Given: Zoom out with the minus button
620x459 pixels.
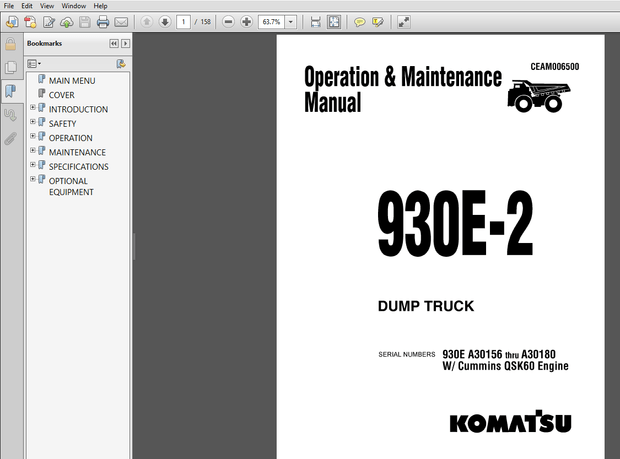Looking at the screenshot, I should coord(229,21).
